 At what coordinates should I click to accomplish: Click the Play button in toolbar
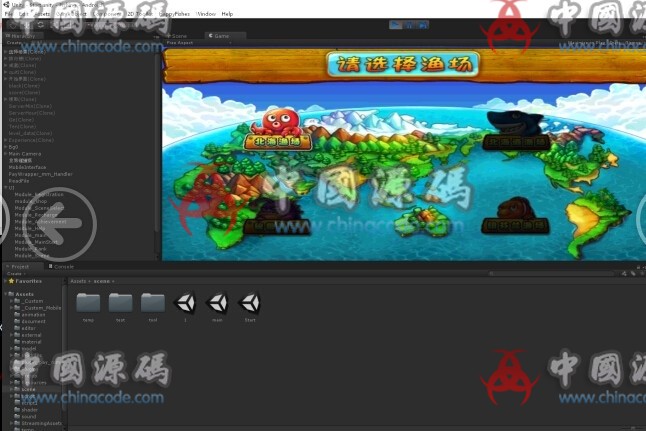point(396,25)
